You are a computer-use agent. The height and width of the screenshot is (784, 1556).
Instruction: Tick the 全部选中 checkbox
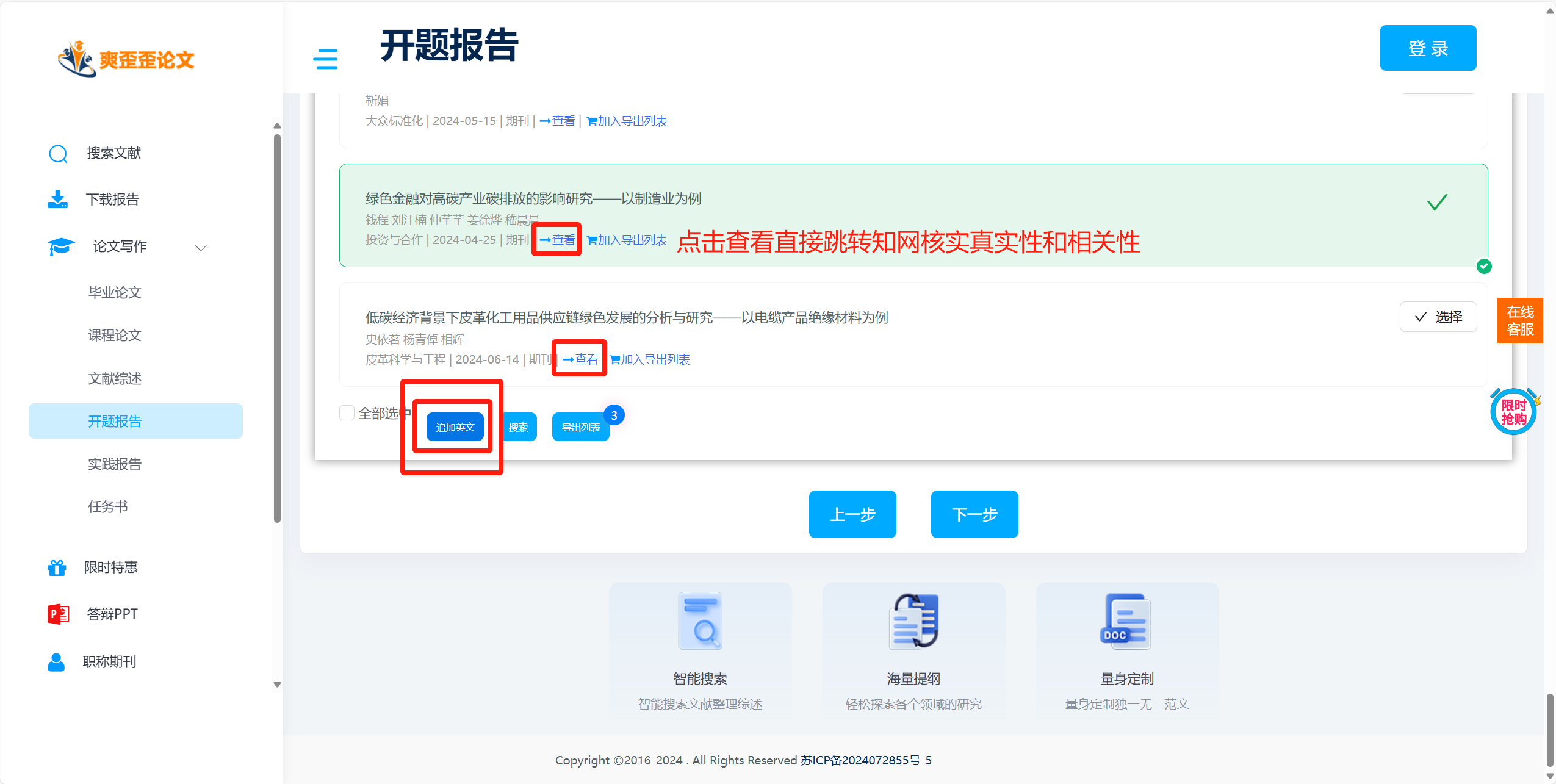tap(347, 413)
